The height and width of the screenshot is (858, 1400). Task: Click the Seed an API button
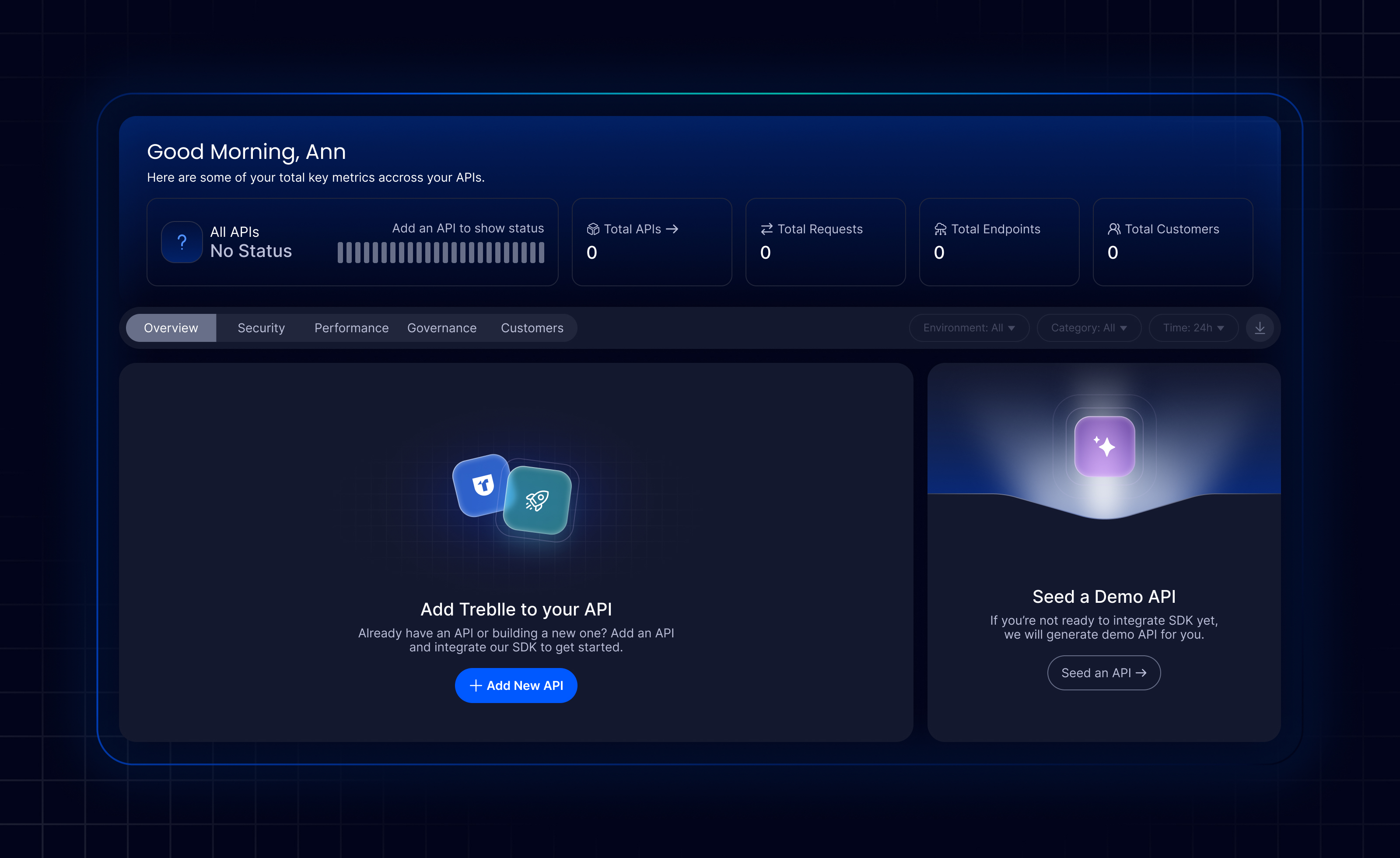point(1103,673)
